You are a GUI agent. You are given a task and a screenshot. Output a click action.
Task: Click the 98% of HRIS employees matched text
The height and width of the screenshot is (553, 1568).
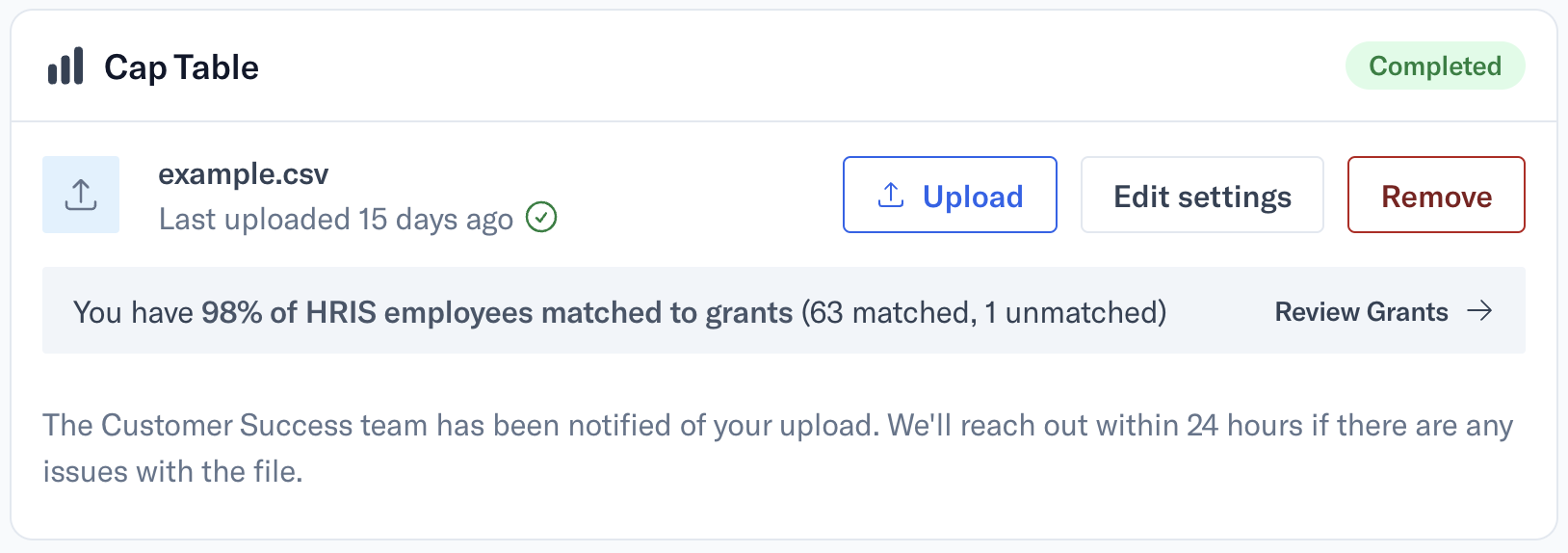tap(497, 313)
